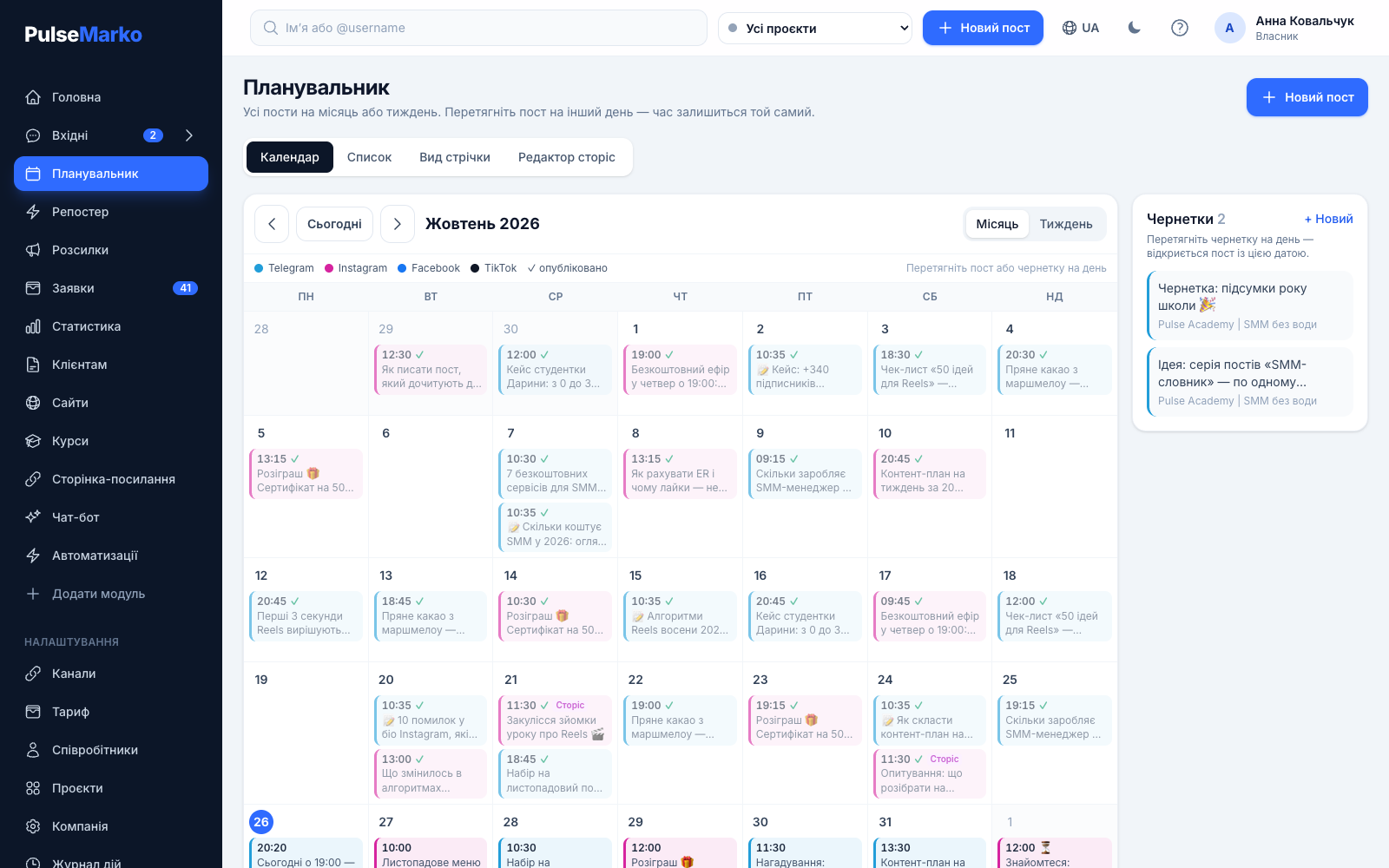Viewport: 1389px width, 868px height.
Task: Click the Проєкти grid icon
Action: point(33,788)
